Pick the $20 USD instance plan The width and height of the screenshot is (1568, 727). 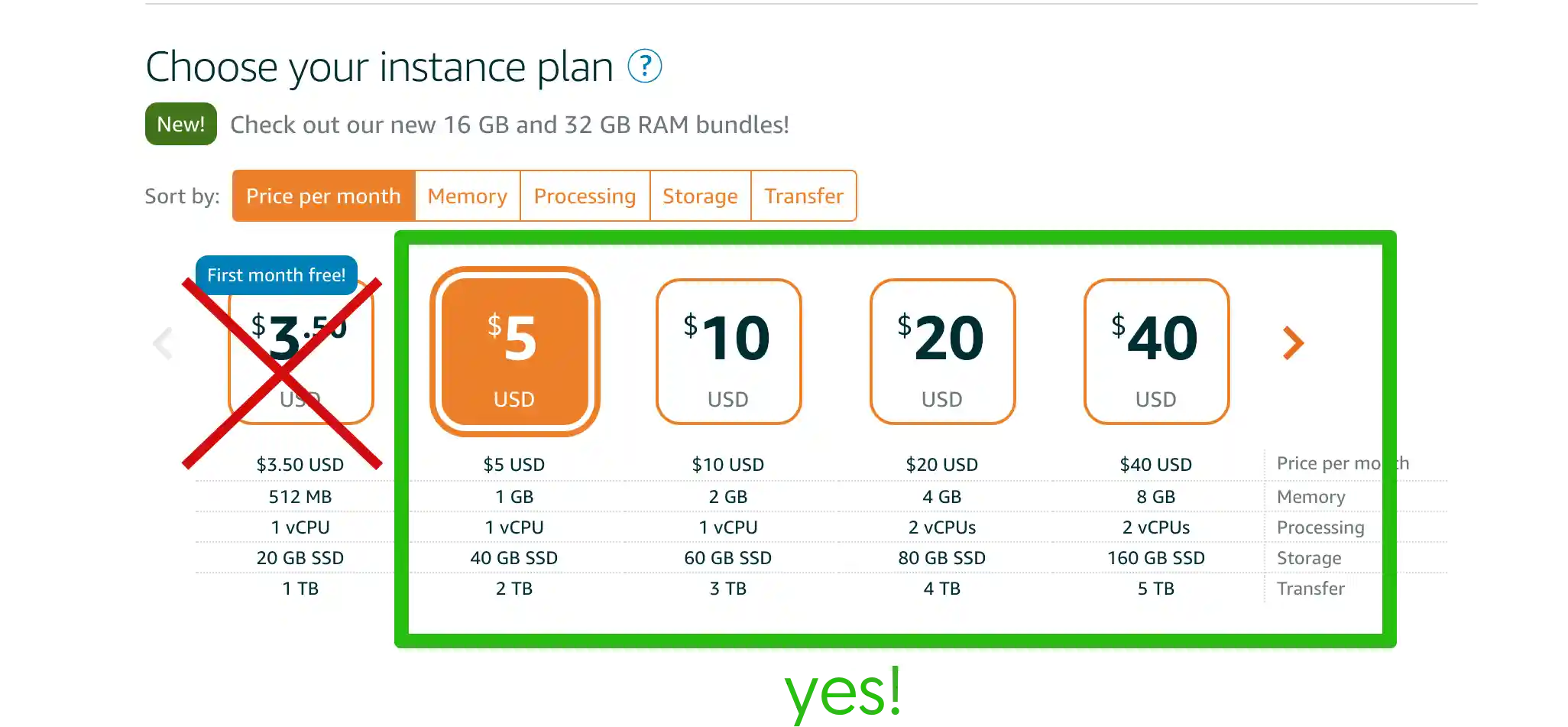click(942, 352)
